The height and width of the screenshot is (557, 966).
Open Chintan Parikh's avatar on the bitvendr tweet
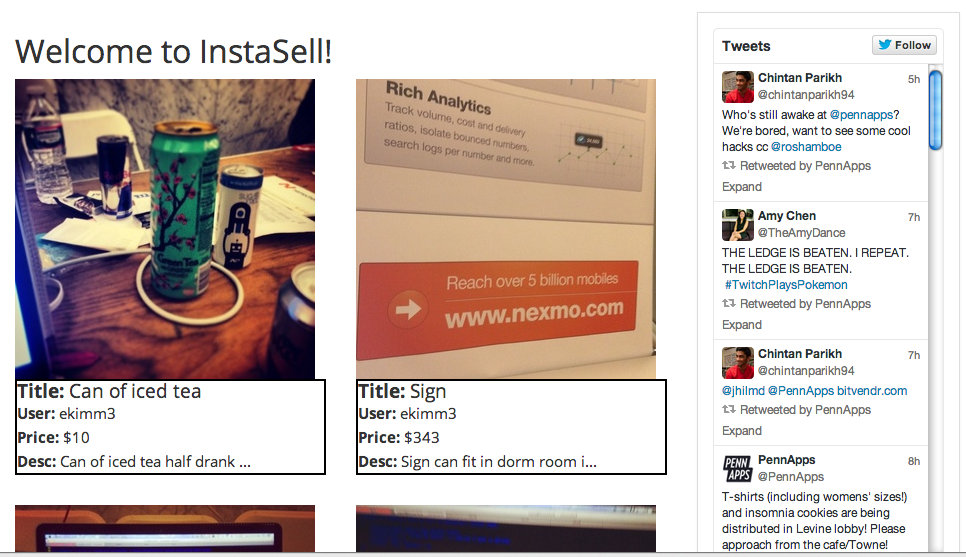[738, 363]
